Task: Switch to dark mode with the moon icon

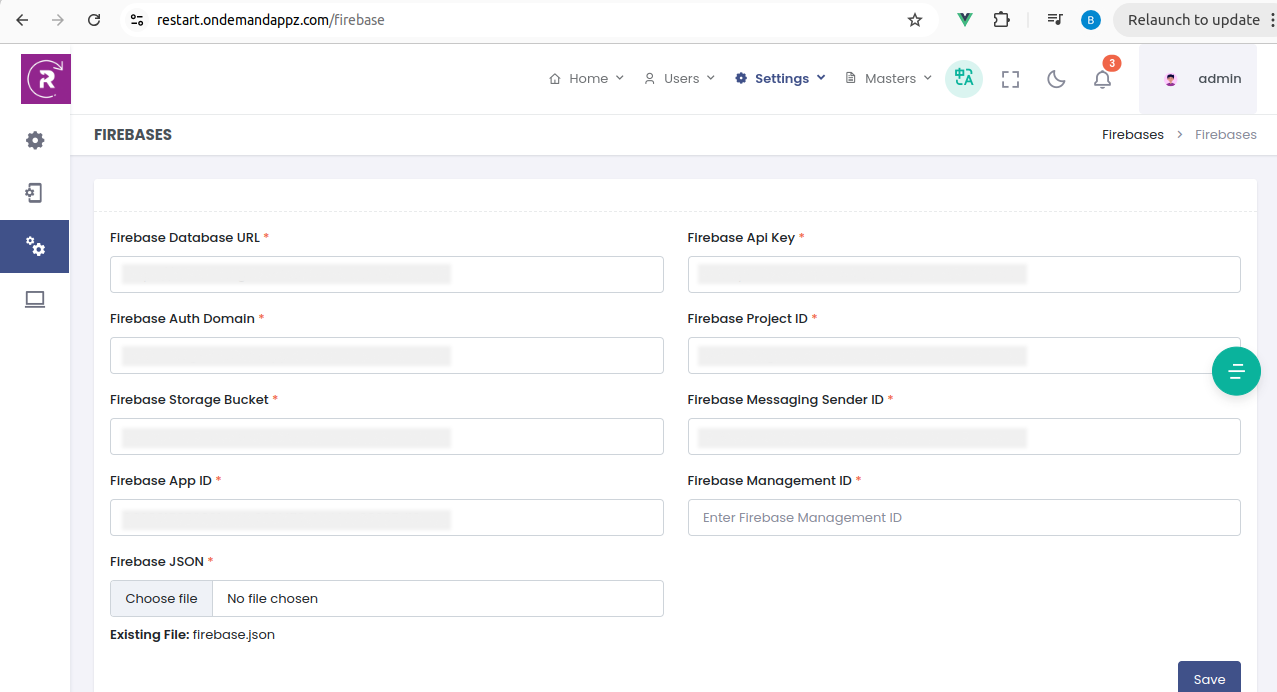Action: point(1056,79)
